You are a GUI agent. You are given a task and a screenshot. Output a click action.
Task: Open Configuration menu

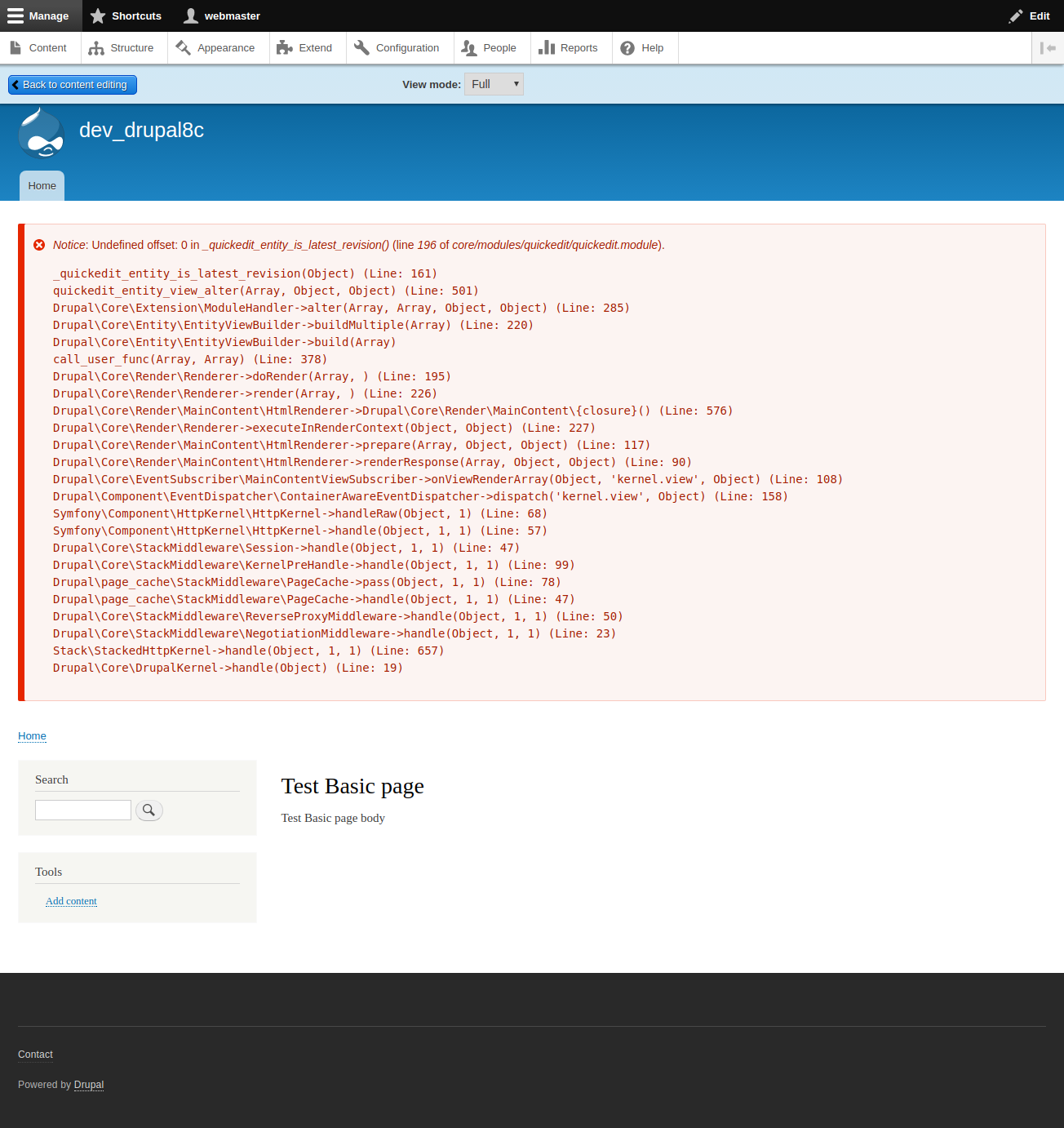(397, 48)
